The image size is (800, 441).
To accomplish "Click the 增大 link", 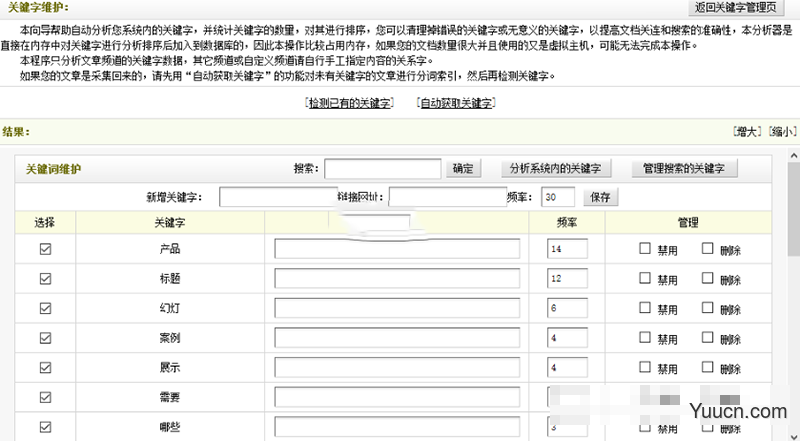I will [x=747, y=131].
